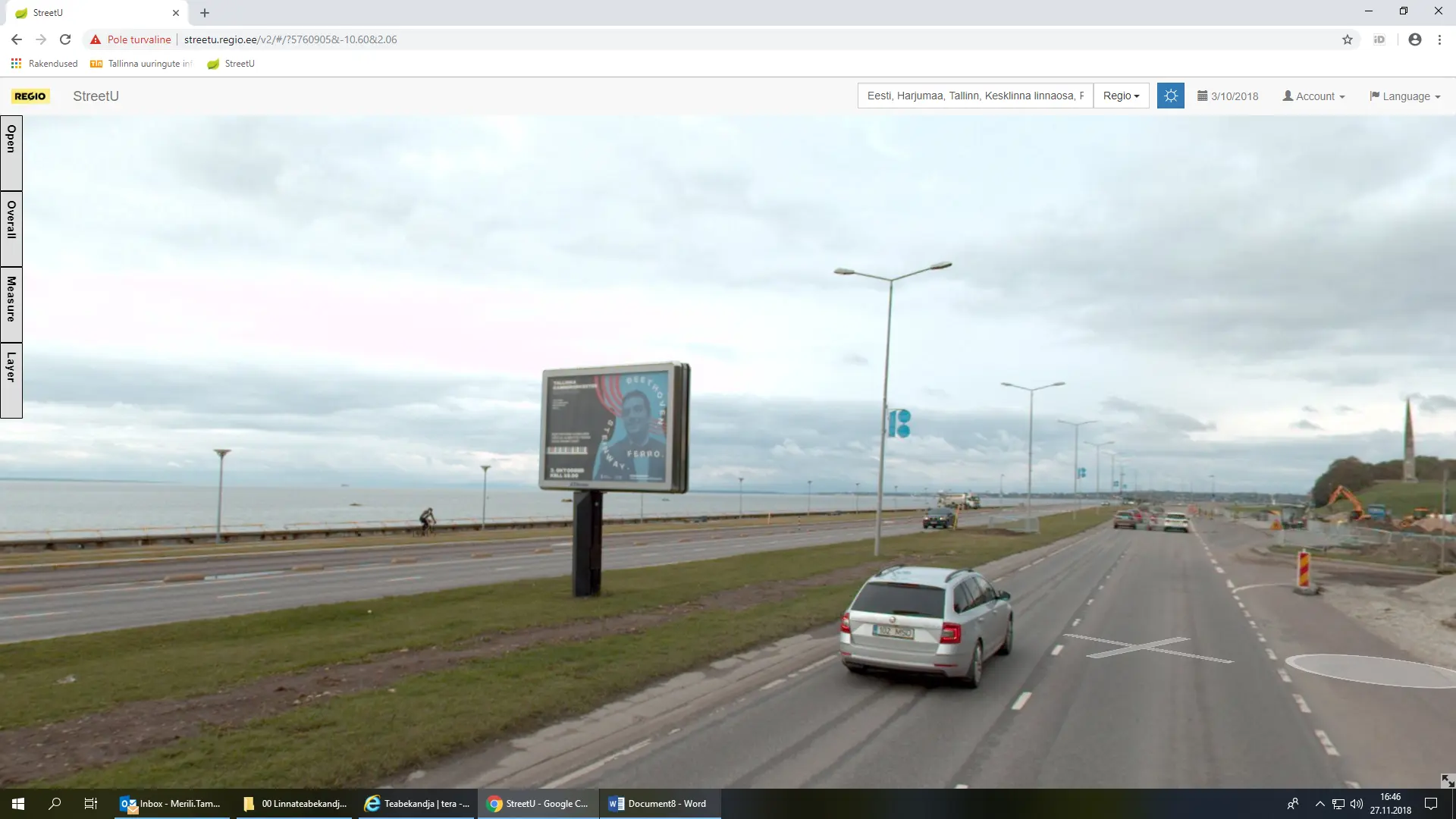This screenshot has width=1456, height=819.
Task: Click fullscreen expand icon in image corner
Action: point(1447,780)
